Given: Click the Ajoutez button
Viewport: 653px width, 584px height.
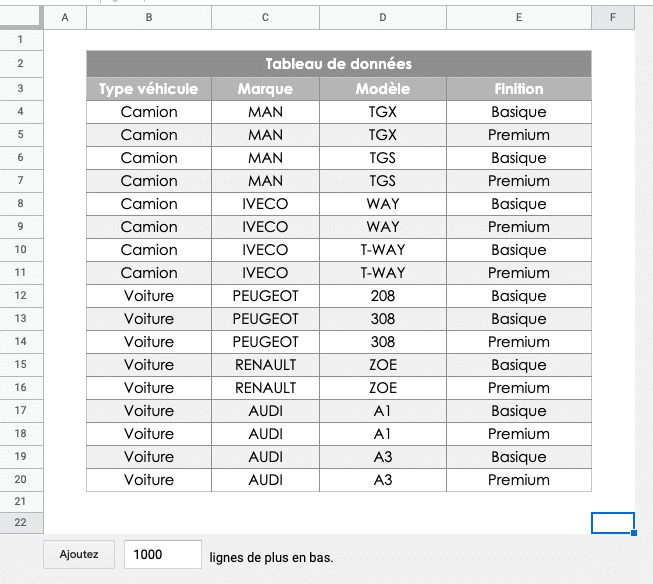Looking at the screenshot, I should (79, 555).
